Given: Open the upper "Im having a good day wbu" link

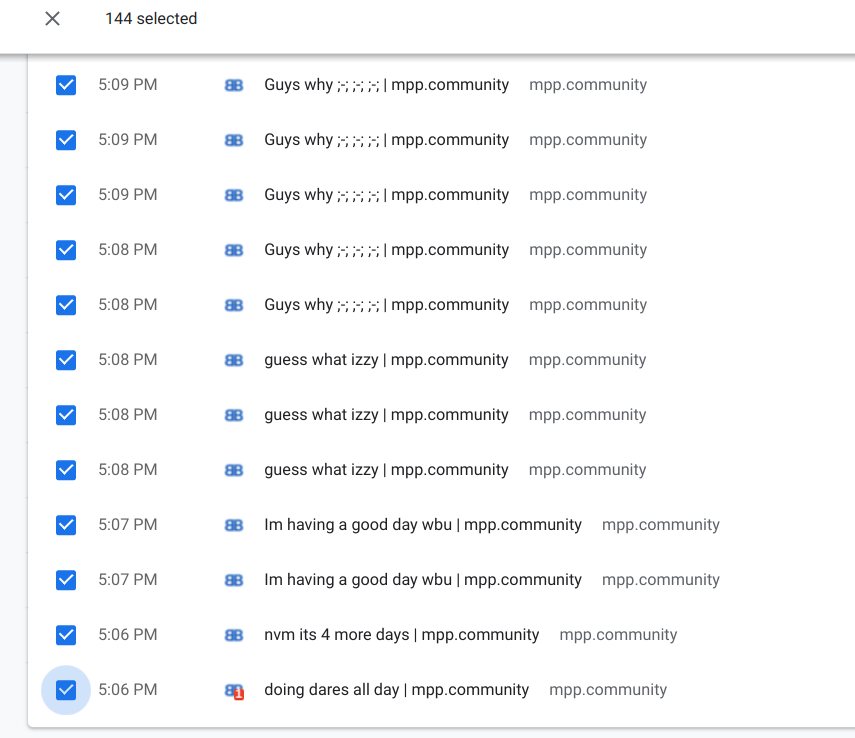Looking at the screenshot, I should click(423, 525).
